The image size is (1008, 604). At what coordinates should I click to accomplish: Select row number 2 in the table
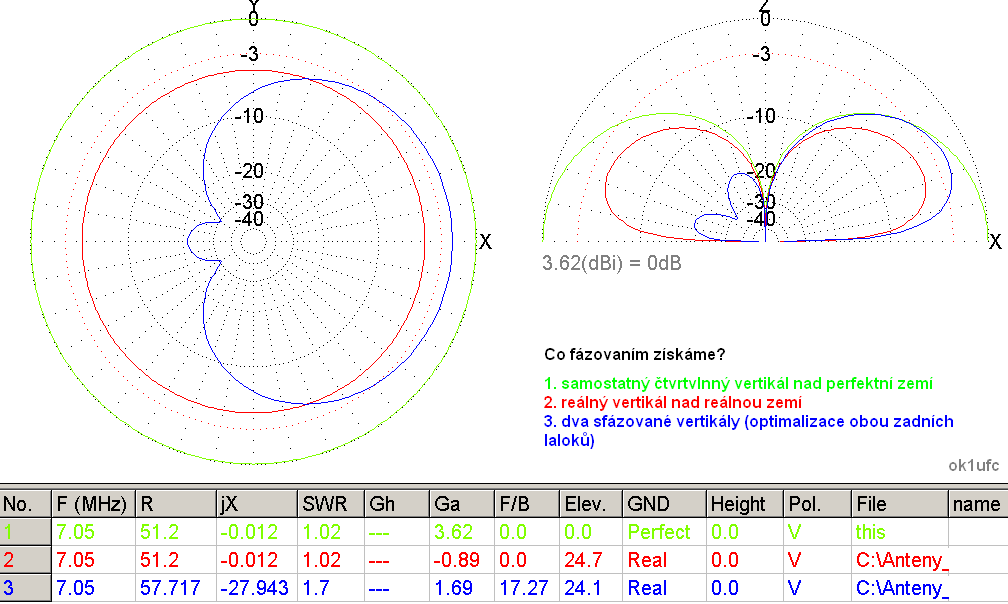pos(25,560)
